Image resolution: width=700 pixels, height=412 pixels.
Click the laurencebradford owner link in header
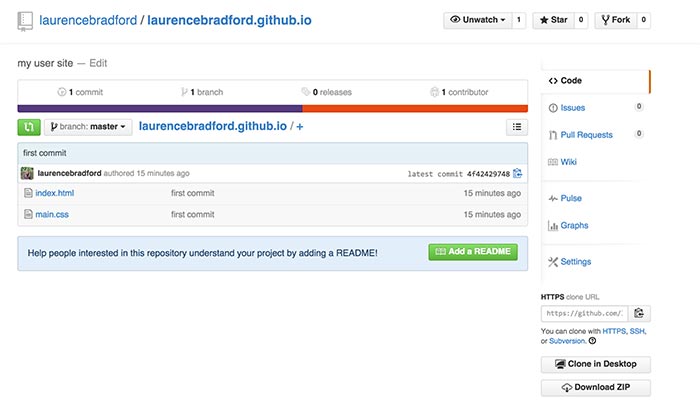point(88,21)
